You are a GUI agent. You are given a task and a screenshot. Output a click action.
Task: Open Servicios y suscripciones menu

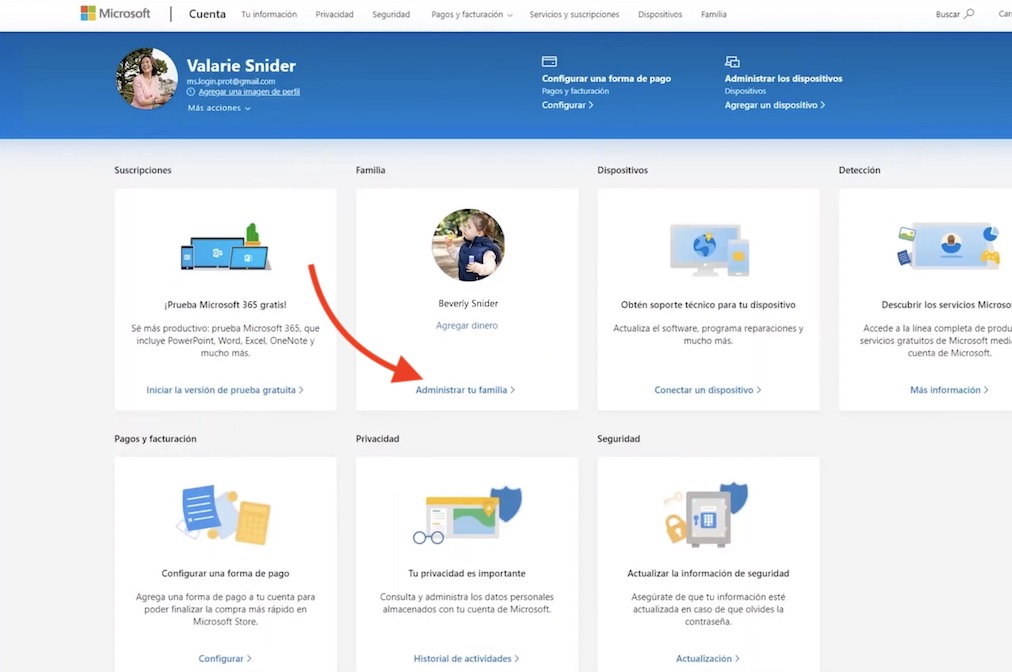[574, 14]
